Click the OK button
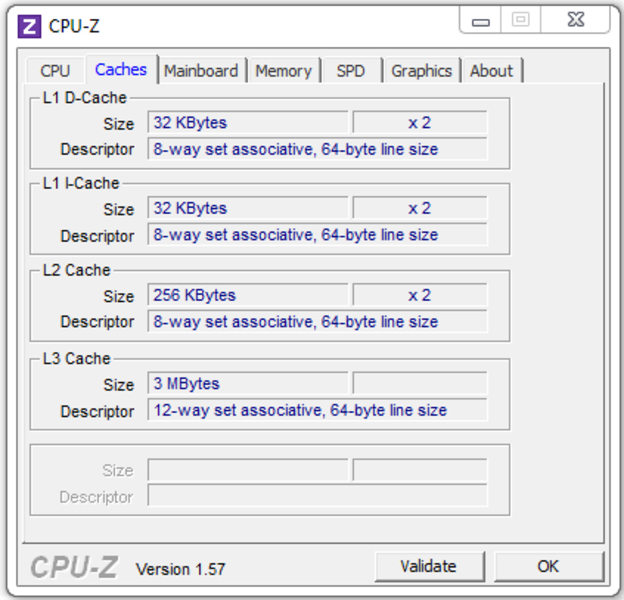624x600 pixels. [x=549, y=567]
